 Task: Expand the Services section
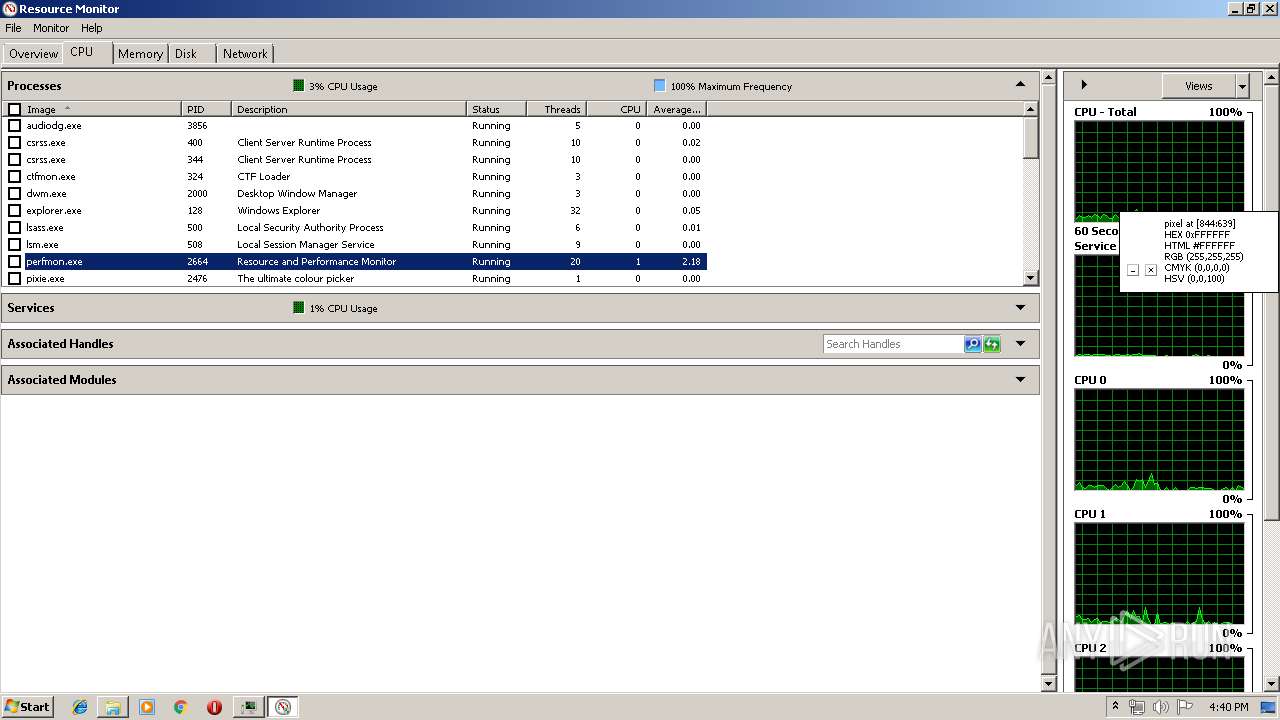1020,308
